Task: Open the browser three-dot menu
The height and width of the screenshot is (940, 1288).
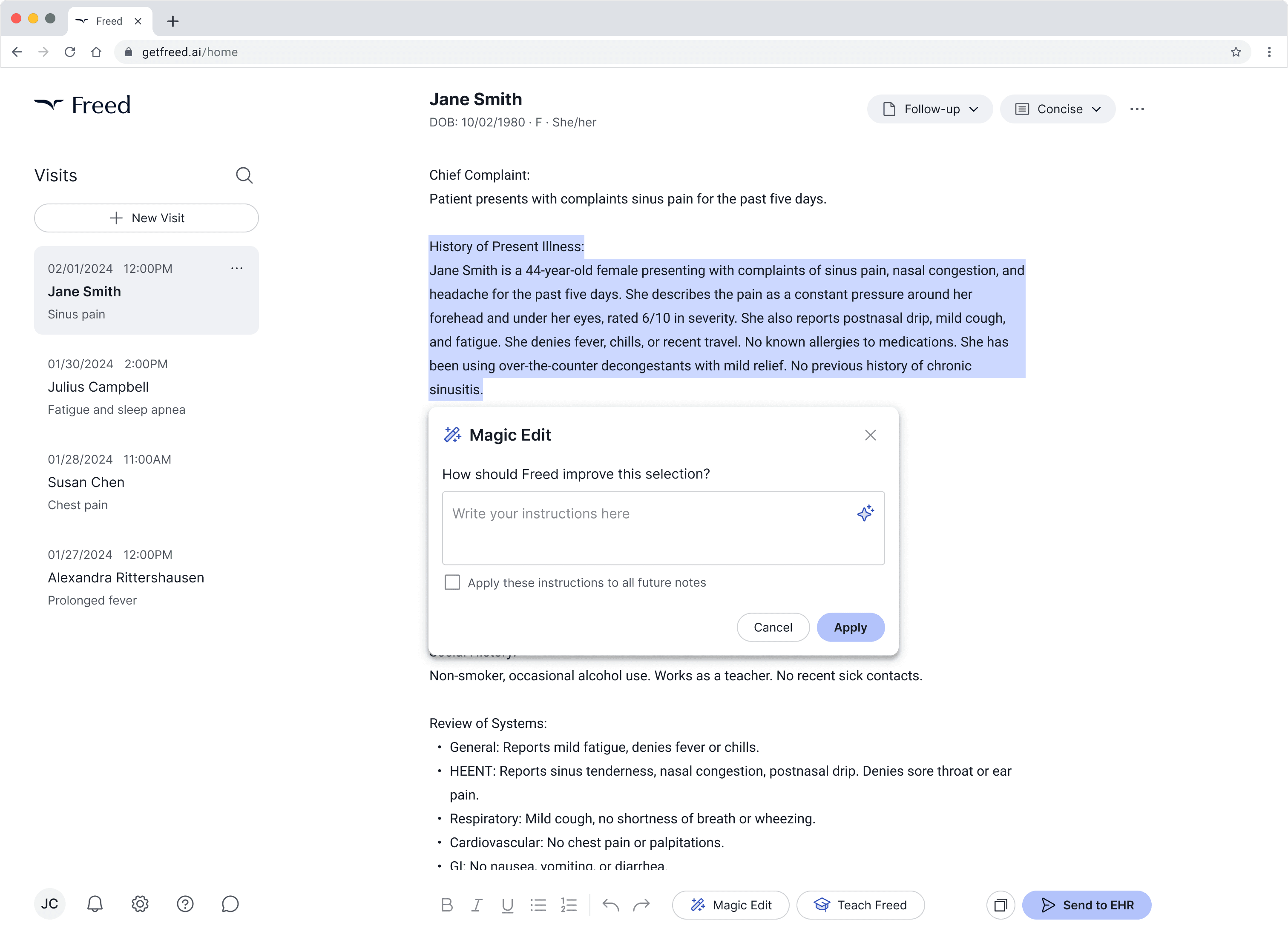Action: (1269, 52)
